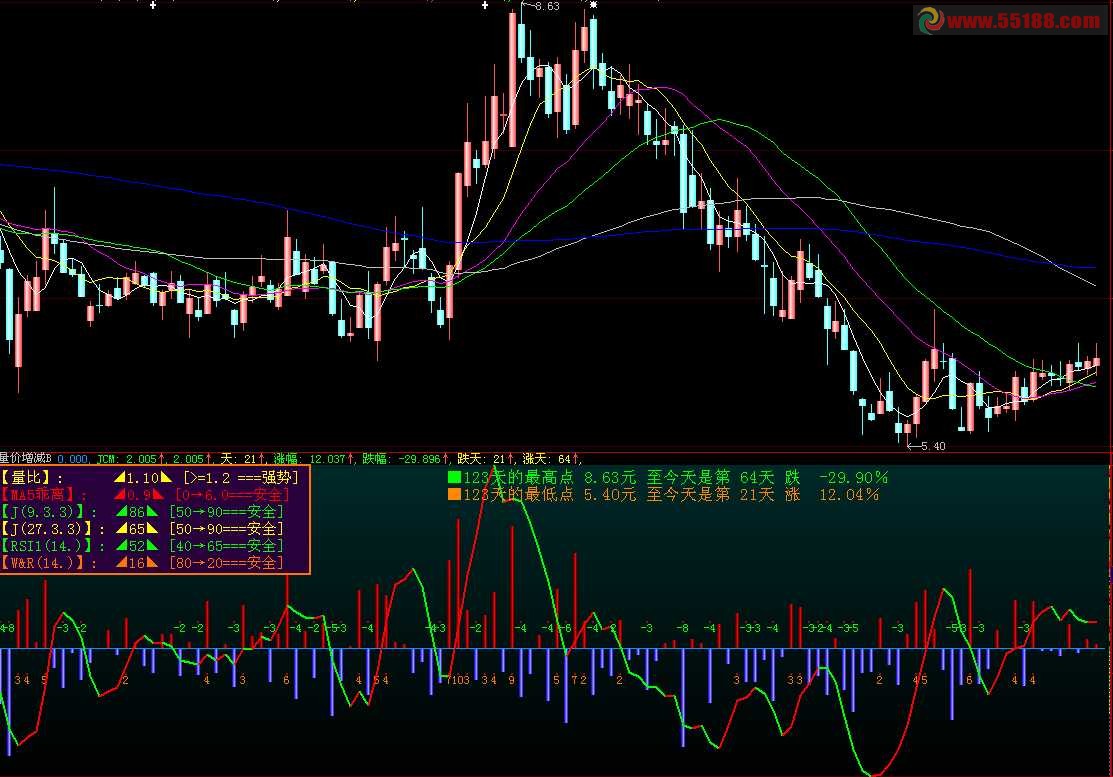Click the [80→20===安全] range text
This screenshot has height=777, width=1113.
(226, 563)
